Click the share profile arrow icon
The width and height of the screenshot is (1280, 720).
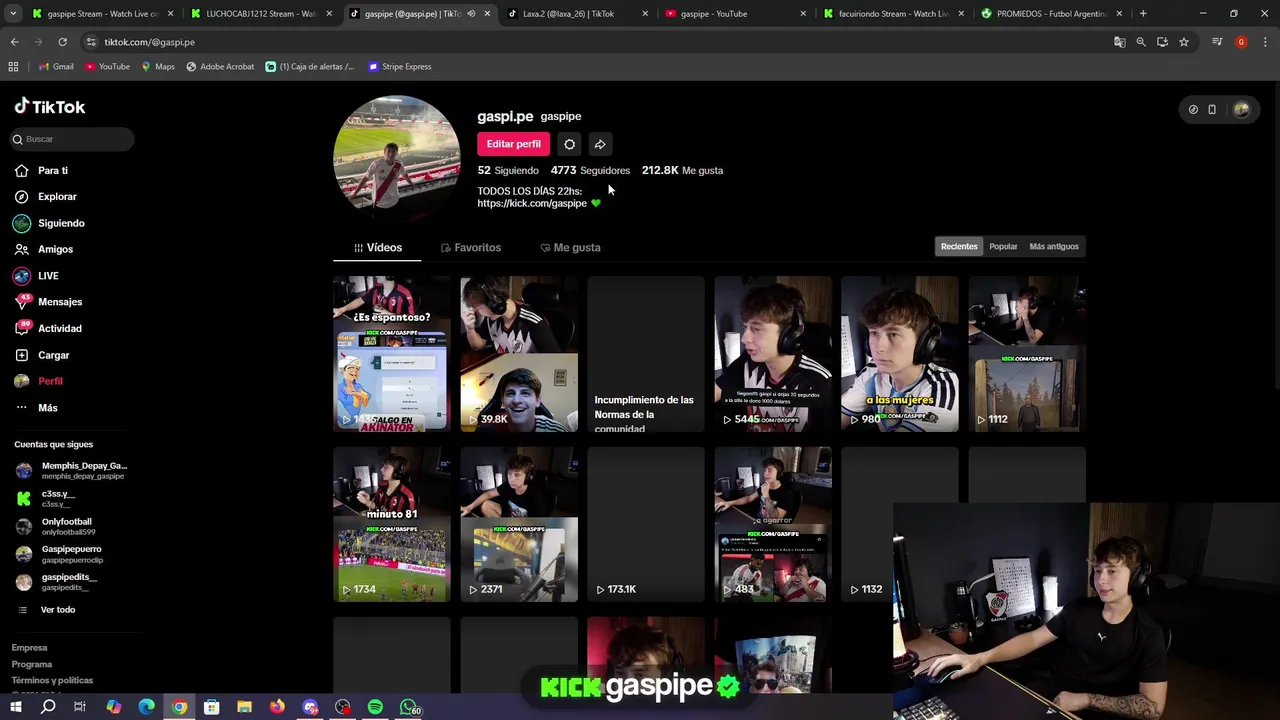click(x=600, y=144)
